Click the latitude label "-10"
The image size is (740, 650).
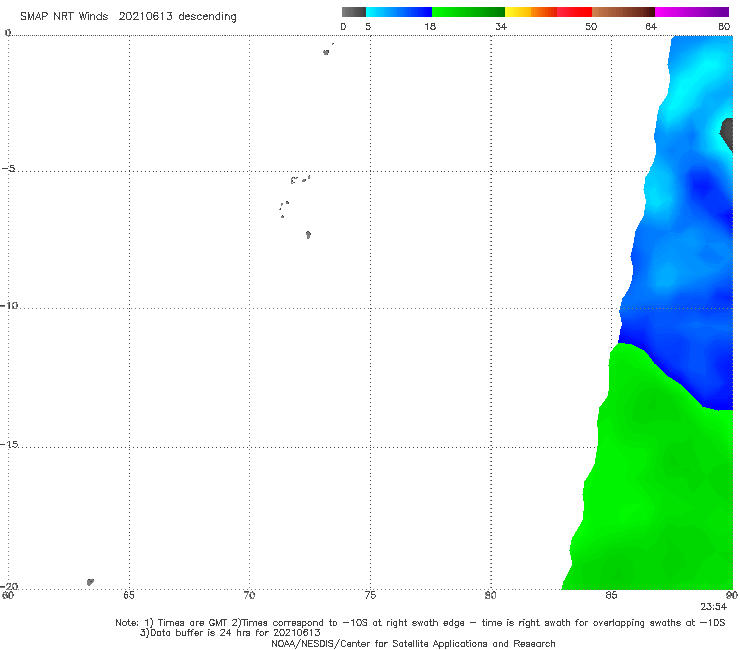9,305
